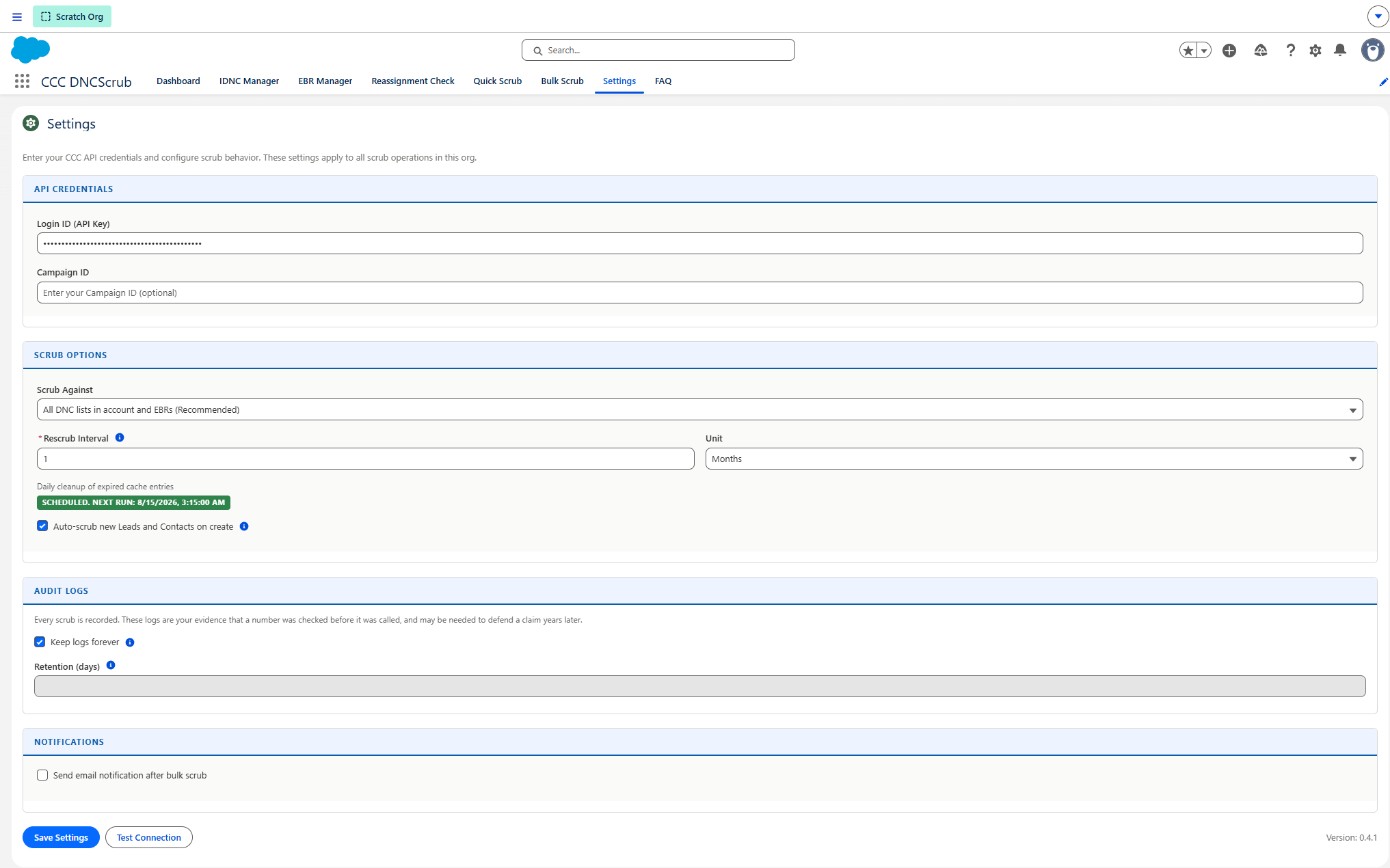Image resolution: width=1390 pixels, height=868 pixels.
Task: Focus the global Search field
Action: [x=658, y=50]
